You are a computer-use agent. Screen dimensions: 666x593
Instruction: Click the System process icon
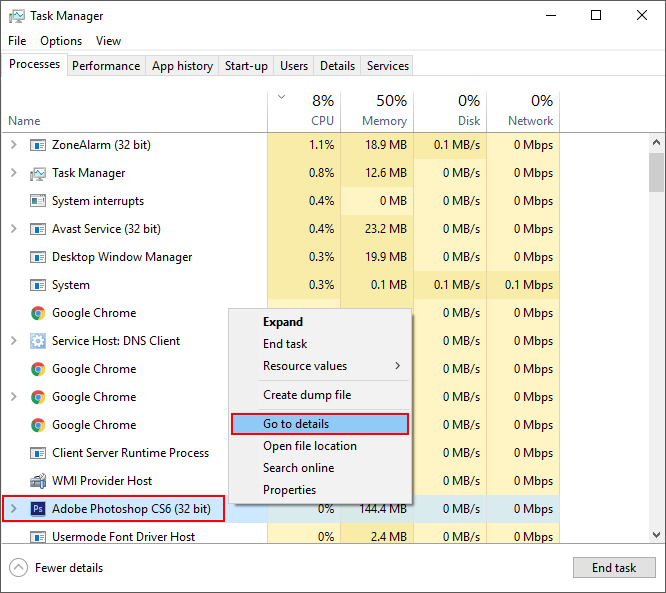[38, 285]
